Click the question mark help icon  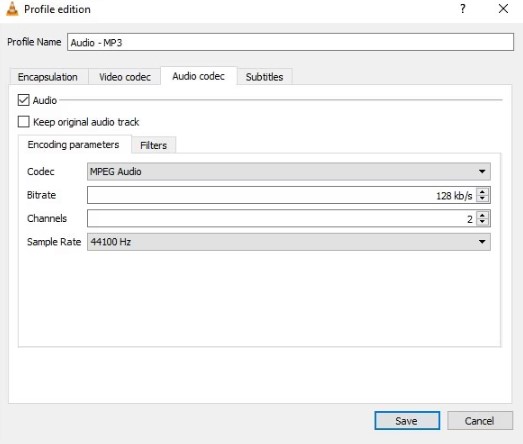point(463,9)
